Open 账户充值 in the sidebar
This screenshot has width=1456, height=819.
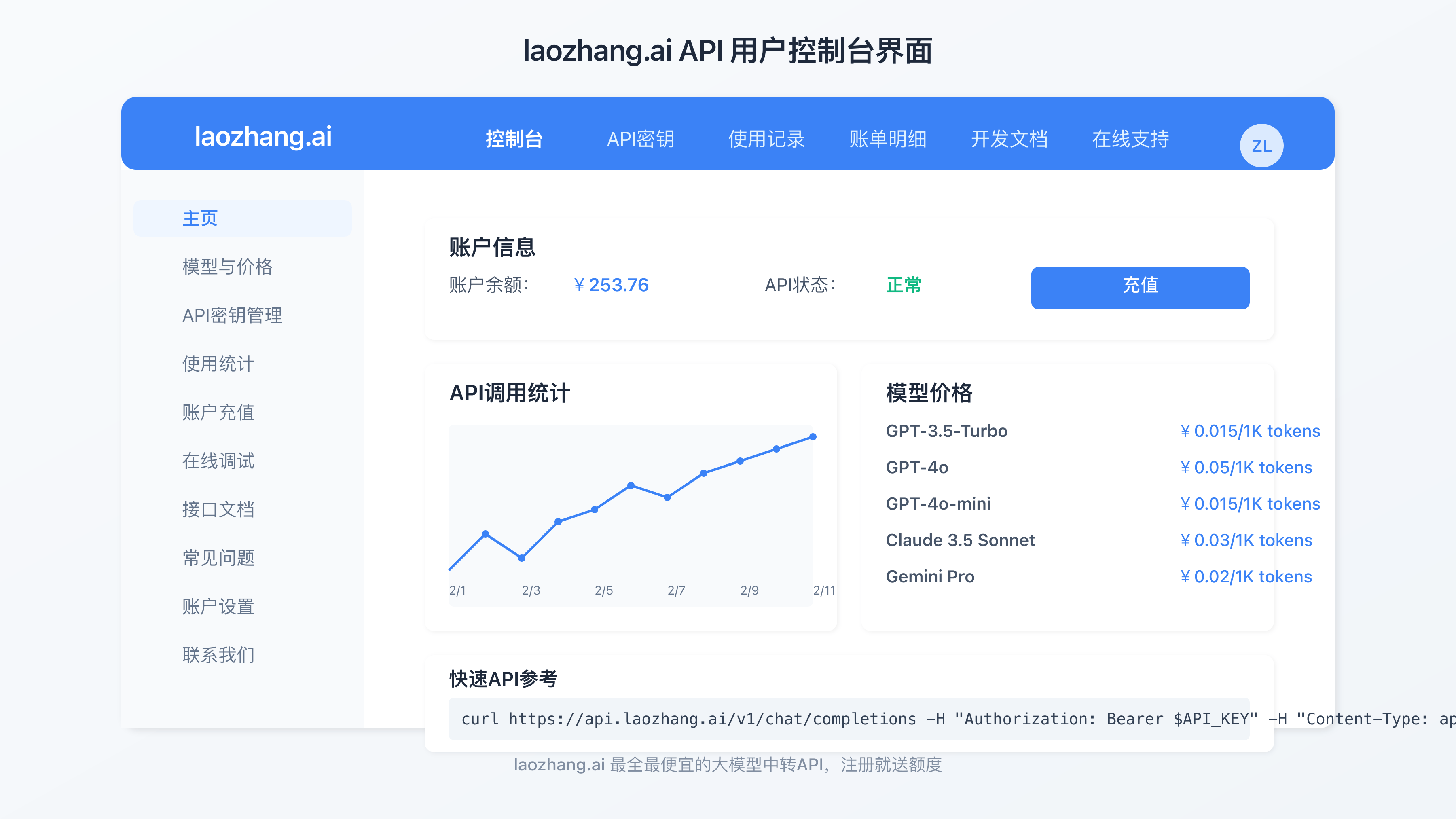[218, 413]
